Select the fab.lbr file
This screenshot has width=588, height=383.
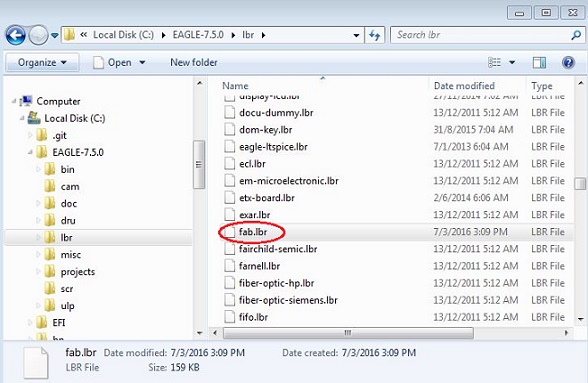pos(253,232)
